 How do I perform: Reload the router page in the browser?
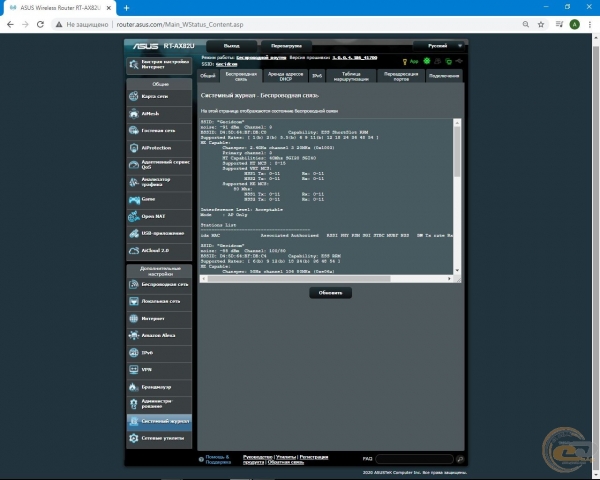coord(40,24)
